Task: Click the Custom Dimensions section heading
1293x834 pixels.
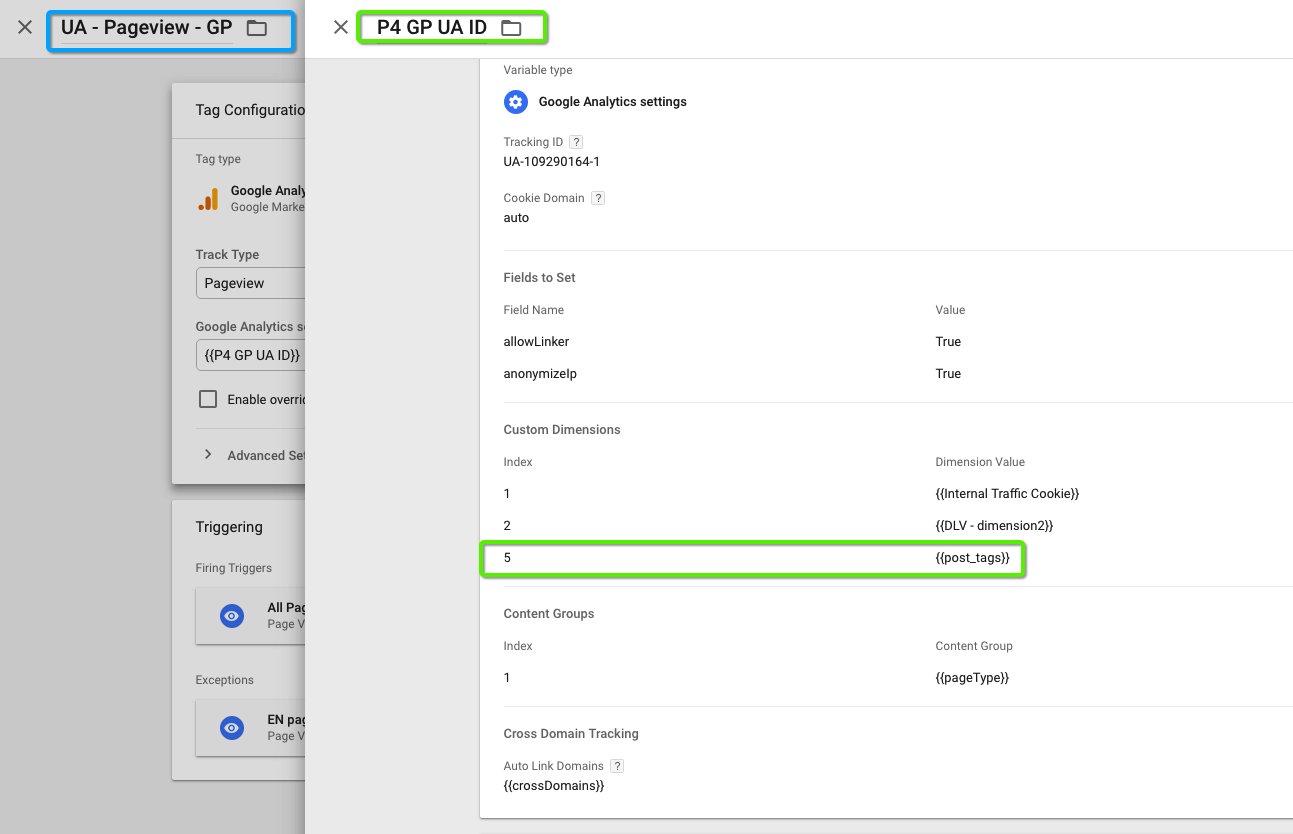Action: point(562,430)
